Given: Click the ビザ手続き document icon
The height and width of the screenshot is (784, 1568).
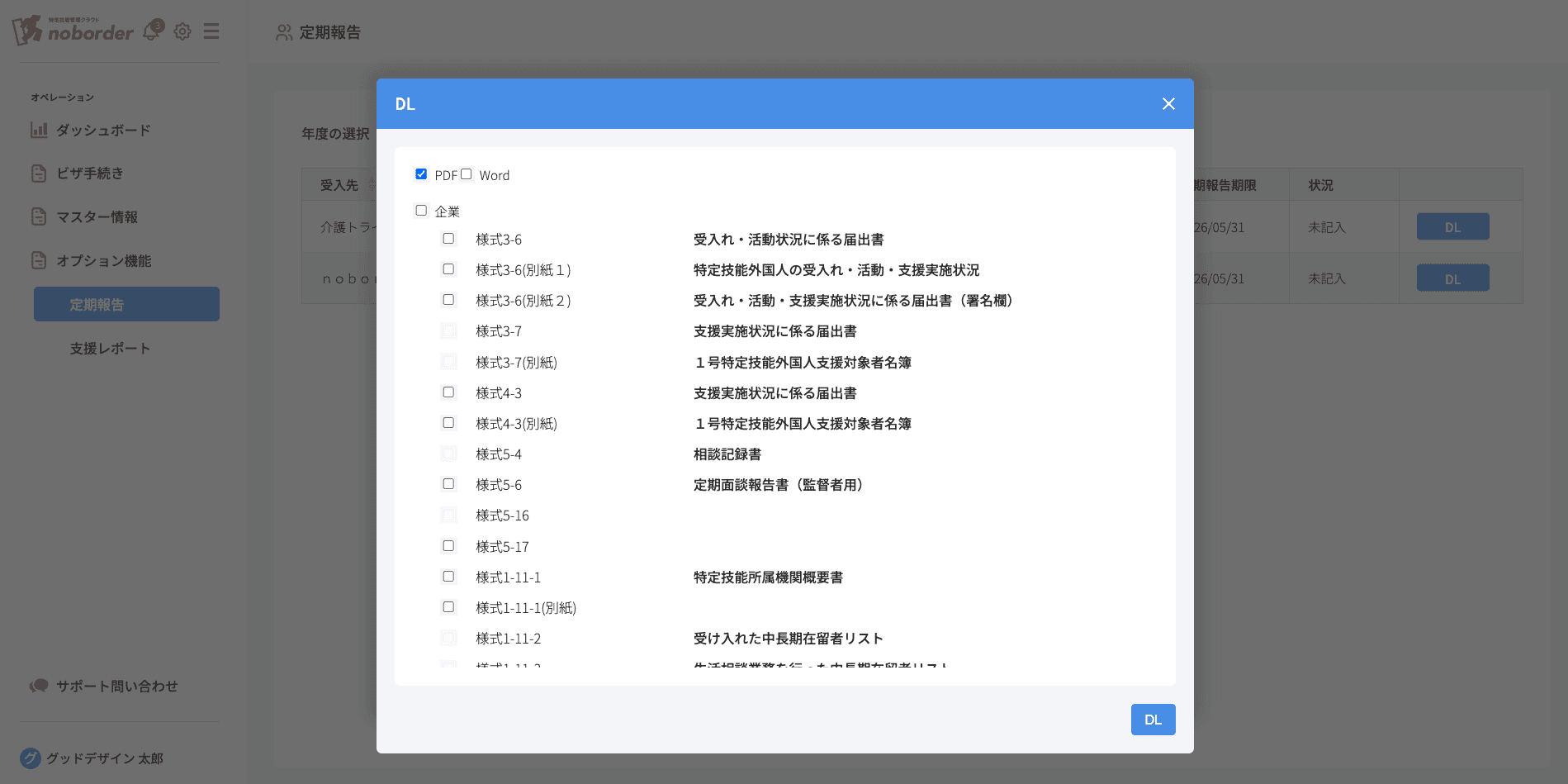Looking at the screenshot, I should coord(39,173).
